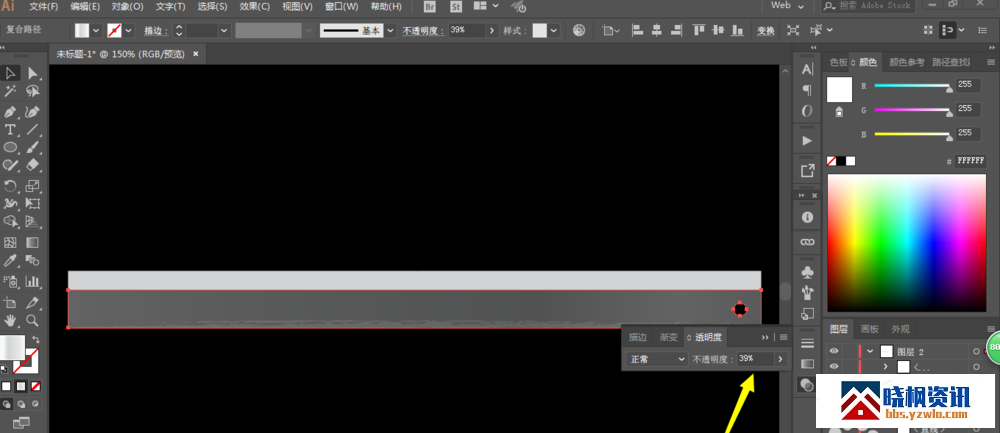1000x433 pixels.
Task: Open the Web workspace switcher dropdown
Action: point(787,6)
